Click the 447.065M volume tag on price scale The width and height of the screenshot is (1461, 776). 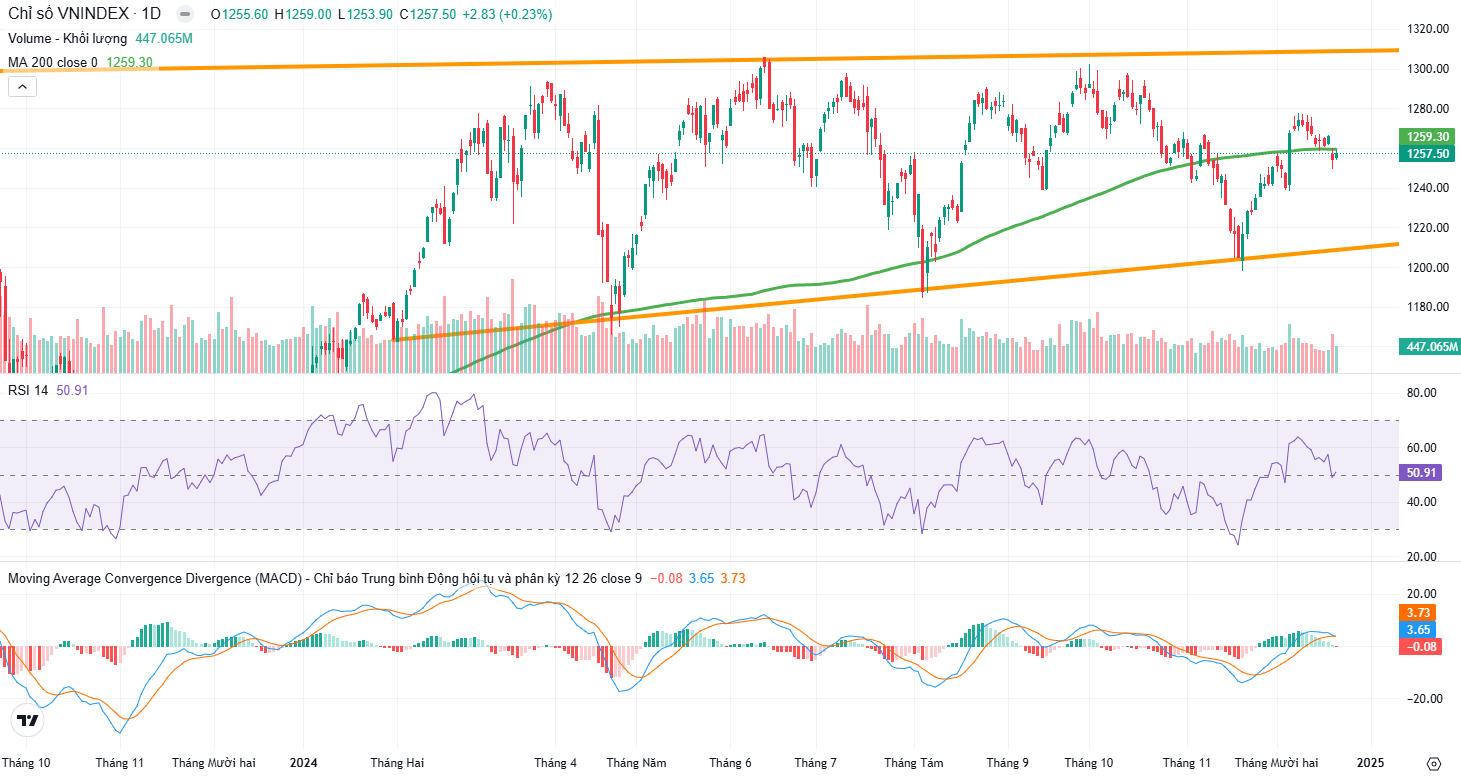click(1429, 347)
